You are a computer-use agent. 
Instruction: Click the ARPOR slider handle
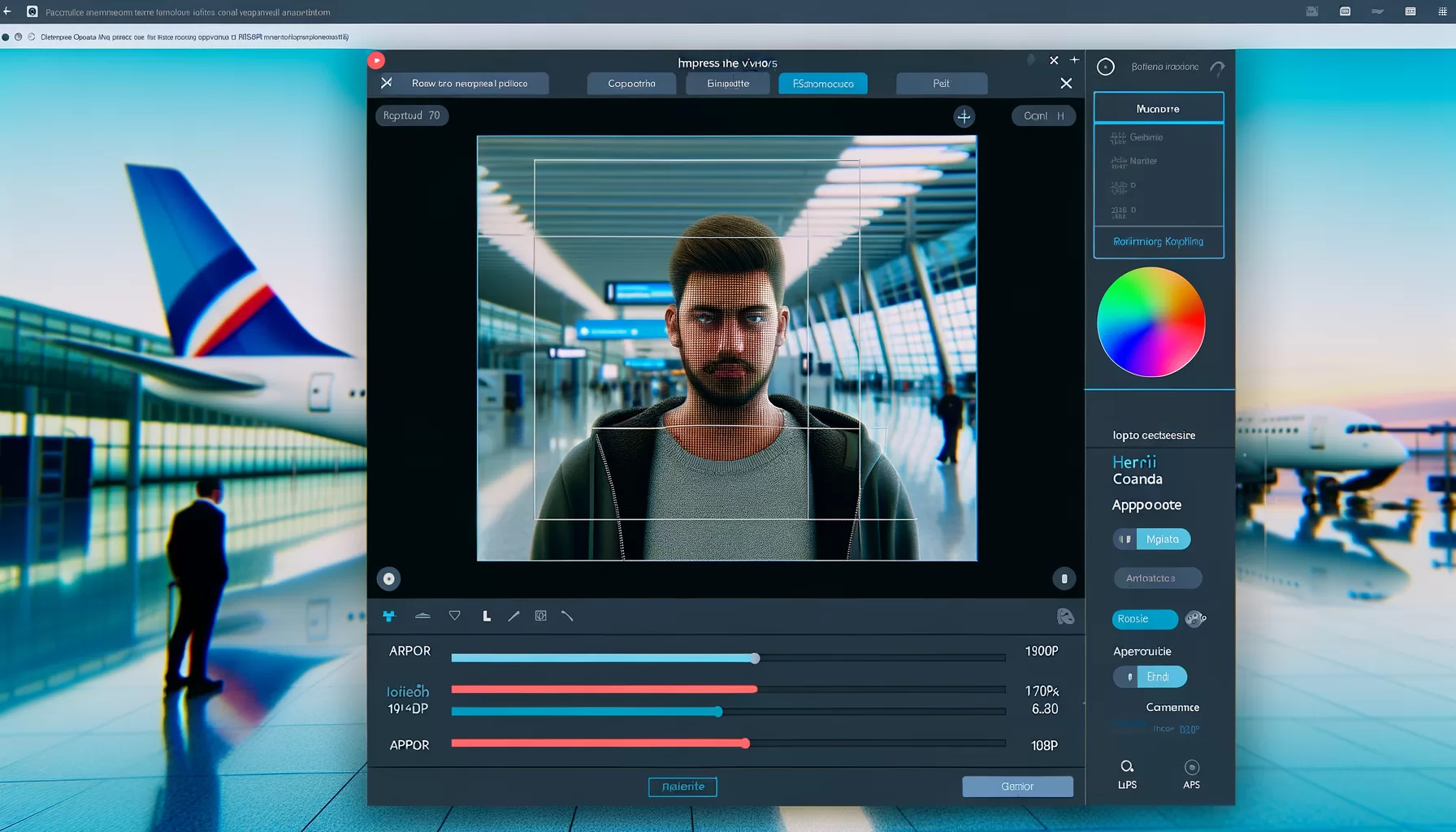pyautogui.click(x=755, y=658)
